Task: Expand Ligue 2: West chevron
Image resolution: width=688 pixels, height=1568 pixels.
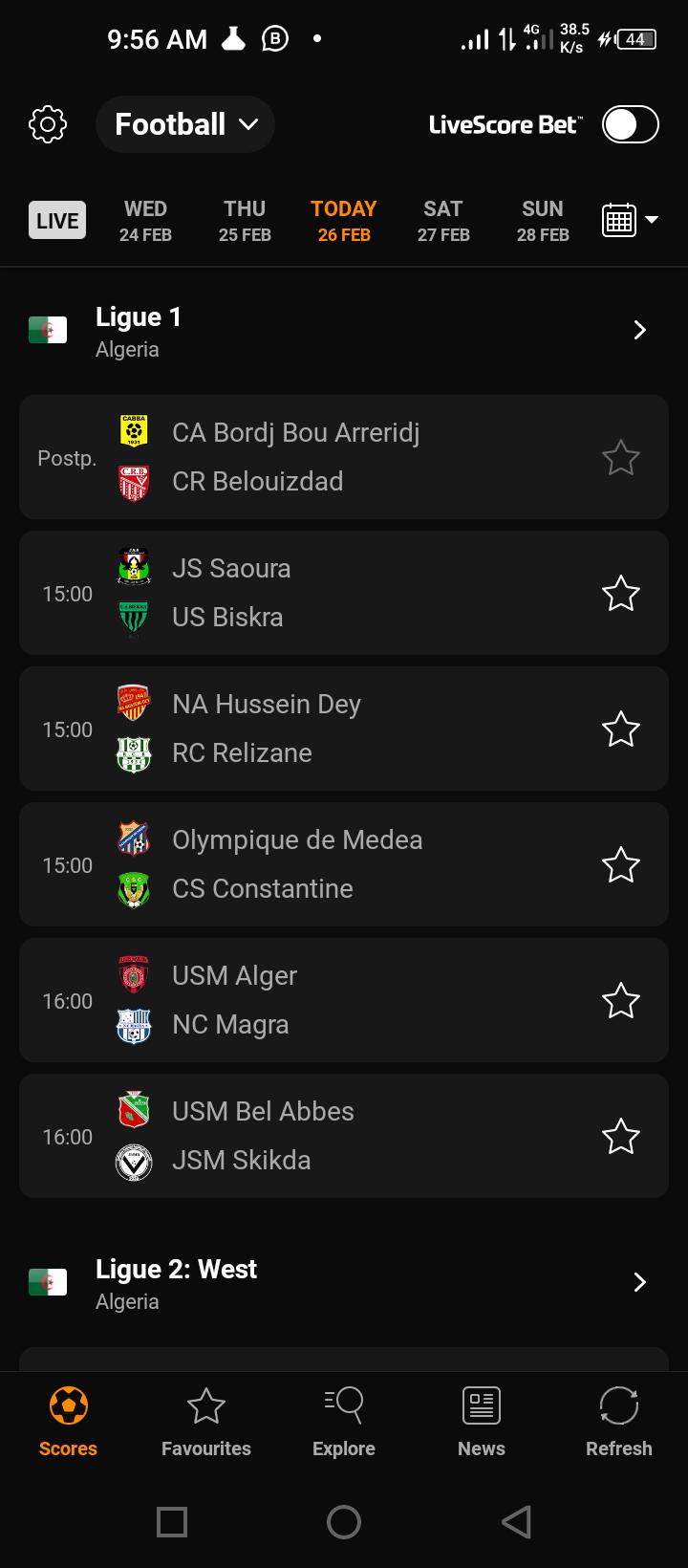Action: 639,1282
